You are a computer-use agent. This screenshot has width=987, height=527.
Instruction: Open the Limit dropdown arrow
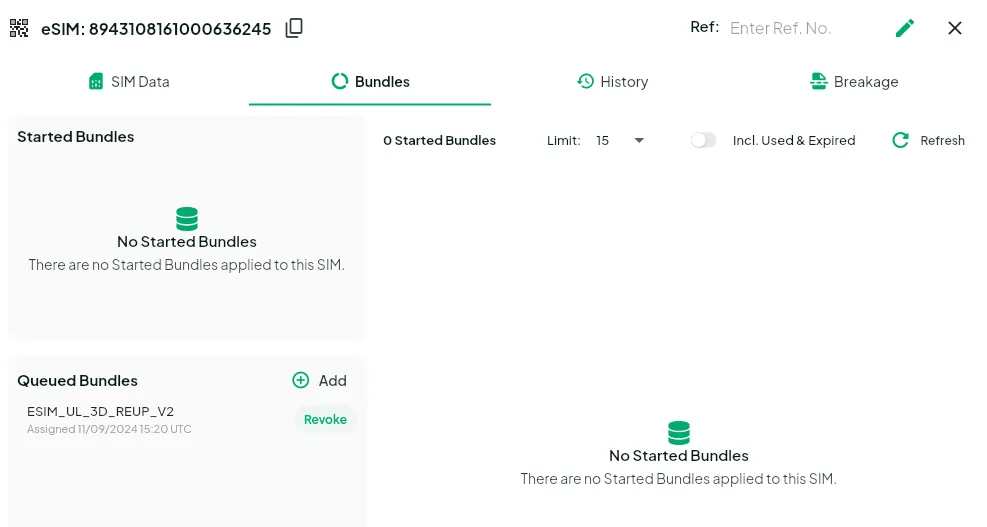(x=639, y=141)
